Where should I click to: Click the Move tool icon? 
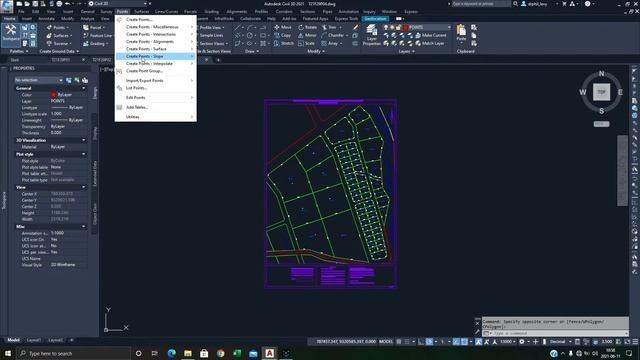tap(277, 27)
